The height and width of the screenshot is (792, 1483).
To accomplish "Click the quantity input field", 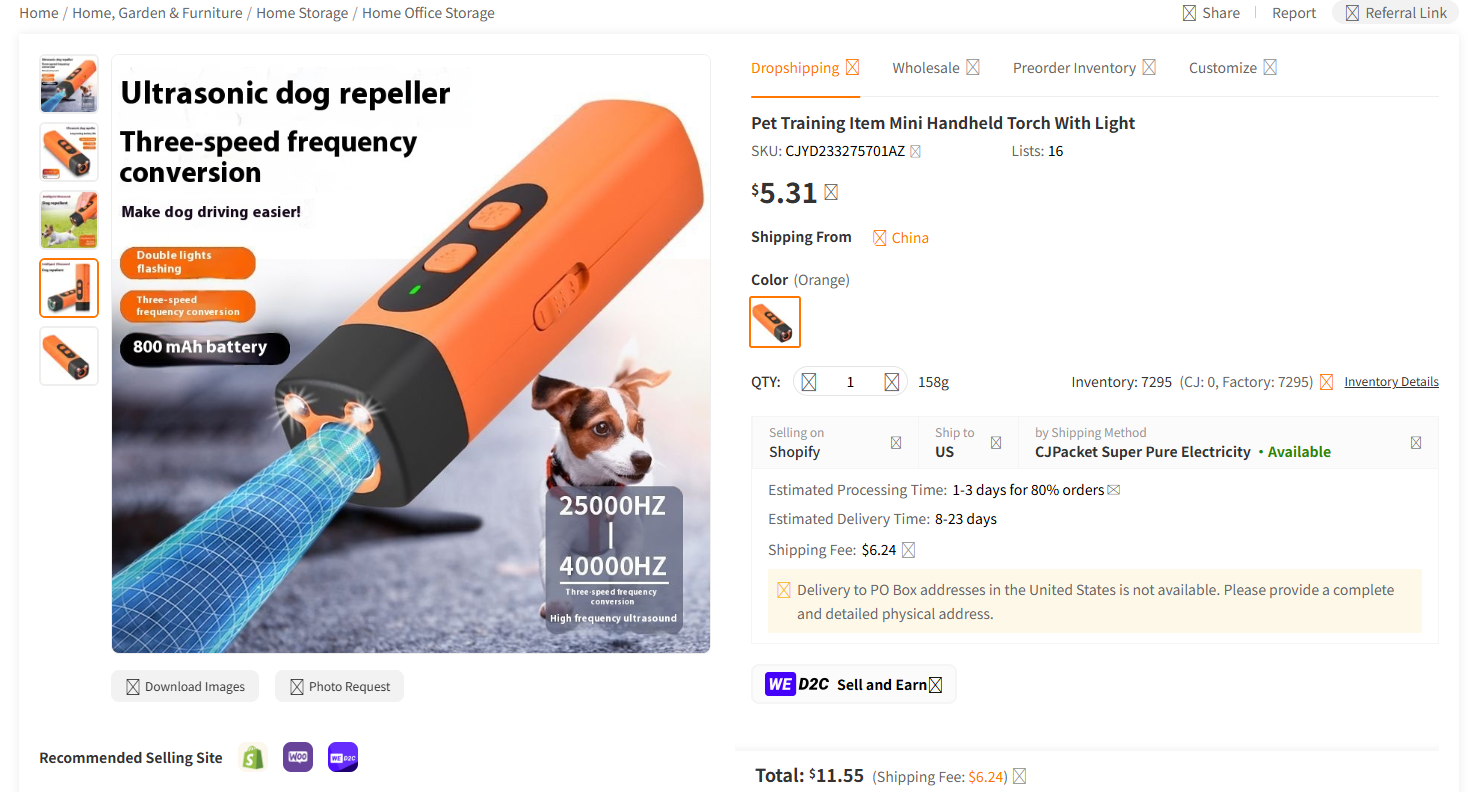I will point(850,382).
